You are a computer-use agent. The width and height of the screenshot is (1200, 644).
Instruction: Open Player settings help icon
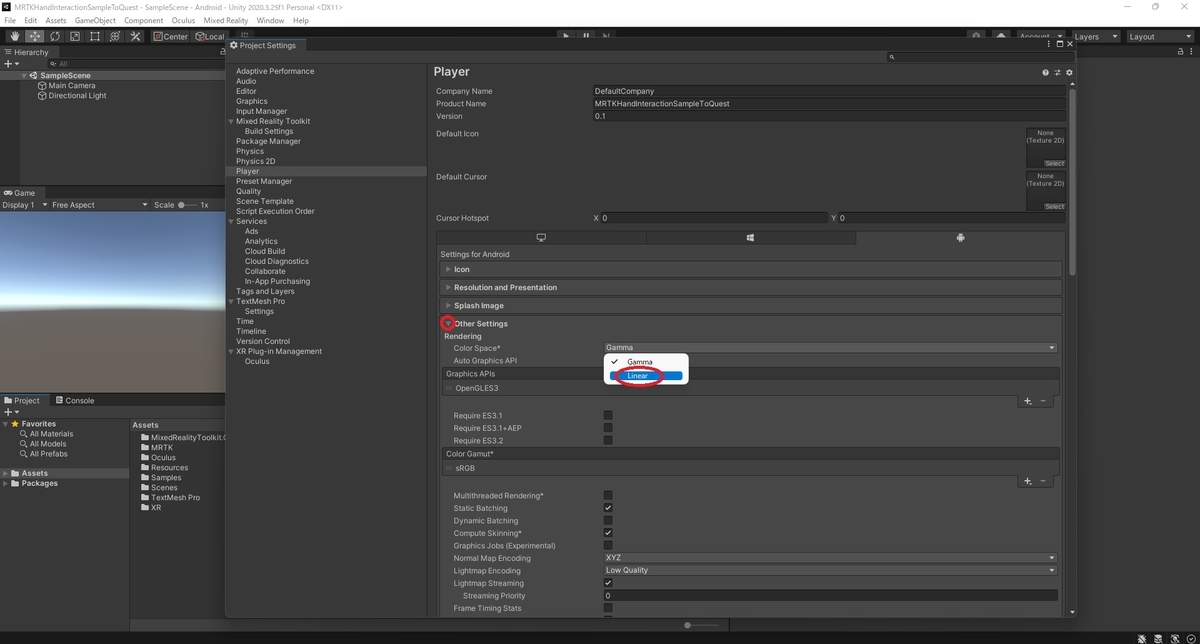1045,72
